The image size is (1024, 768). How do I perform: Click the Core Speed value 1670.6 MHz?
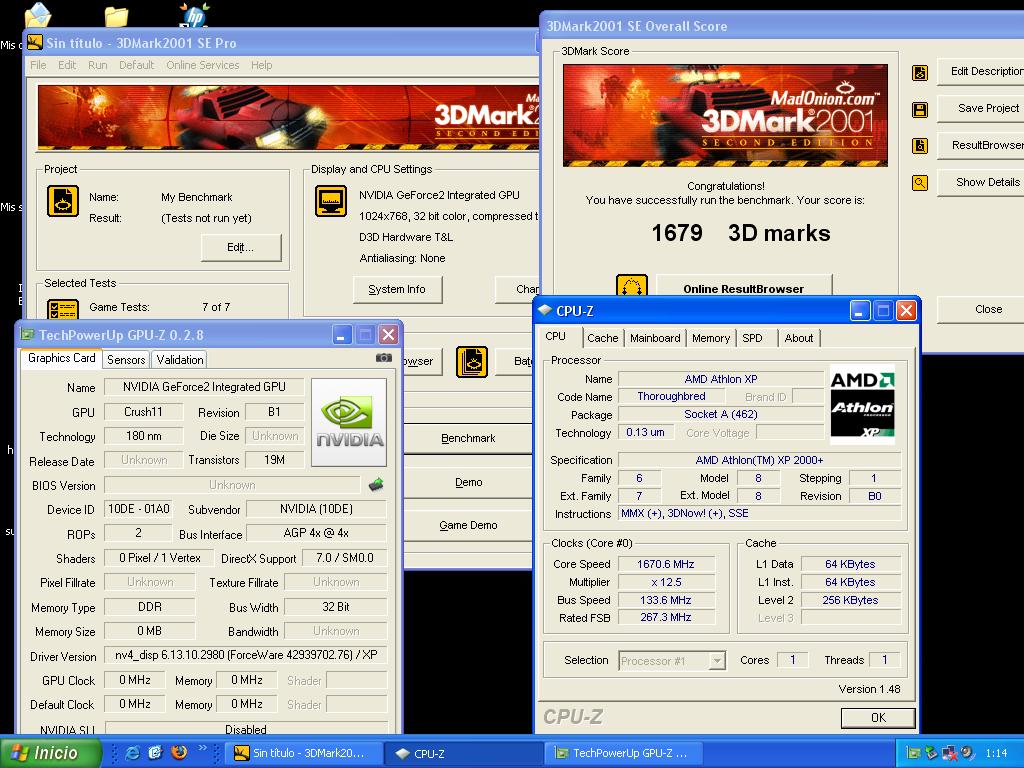pyautogui.click(x=666, y=564)
